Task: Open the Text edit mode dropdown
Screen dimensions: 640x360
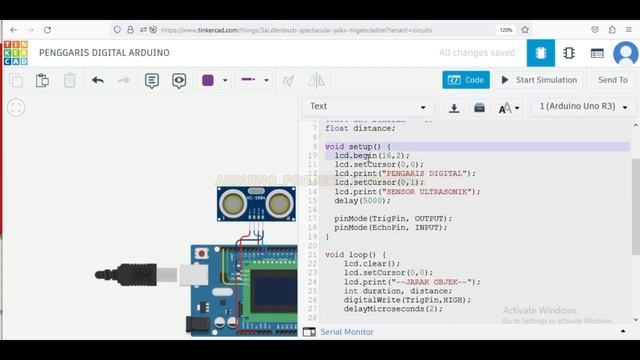Action: pyautogui.click(x=368, y=107)
